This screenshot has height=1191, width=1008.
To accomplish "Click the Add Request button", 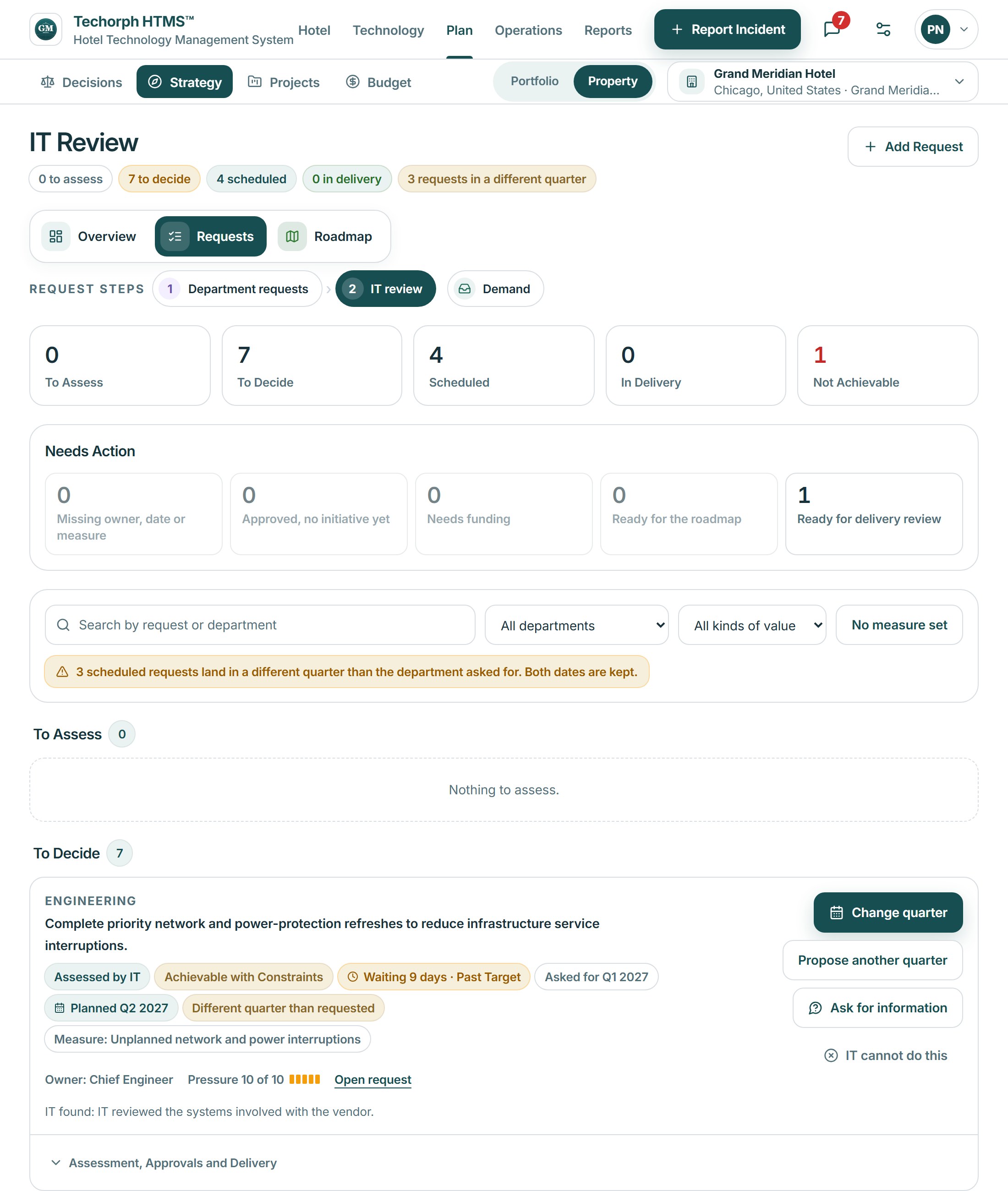I will point(913,147).
